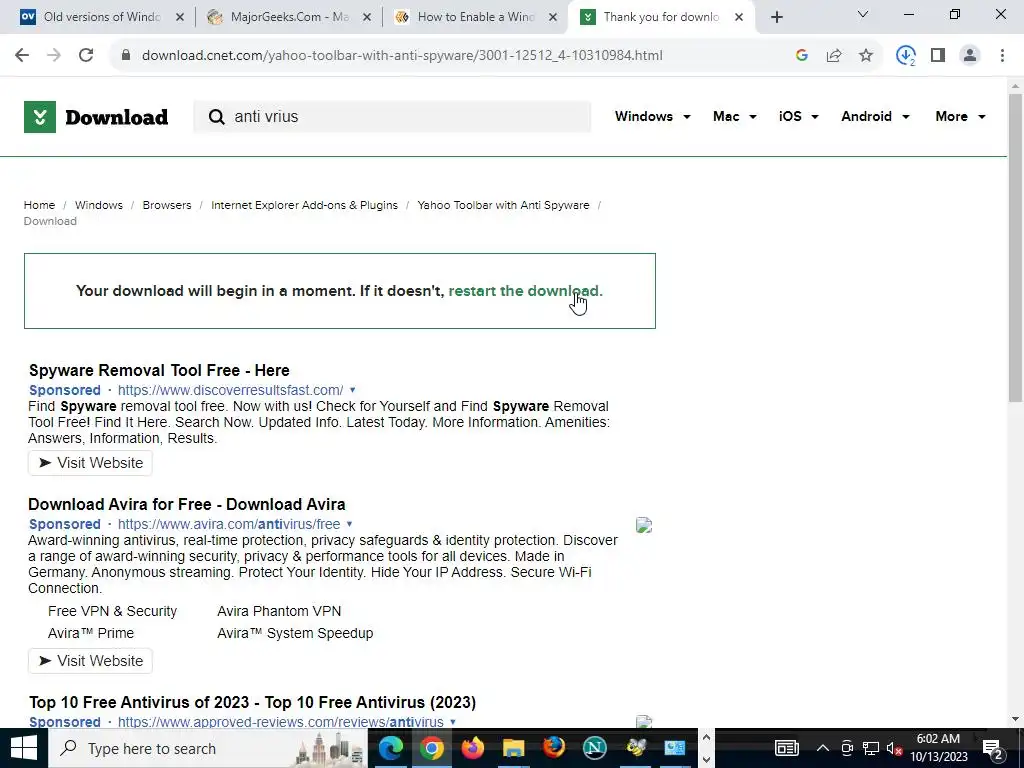
Task: Click the share page icon
Action: tap(834, 56)
